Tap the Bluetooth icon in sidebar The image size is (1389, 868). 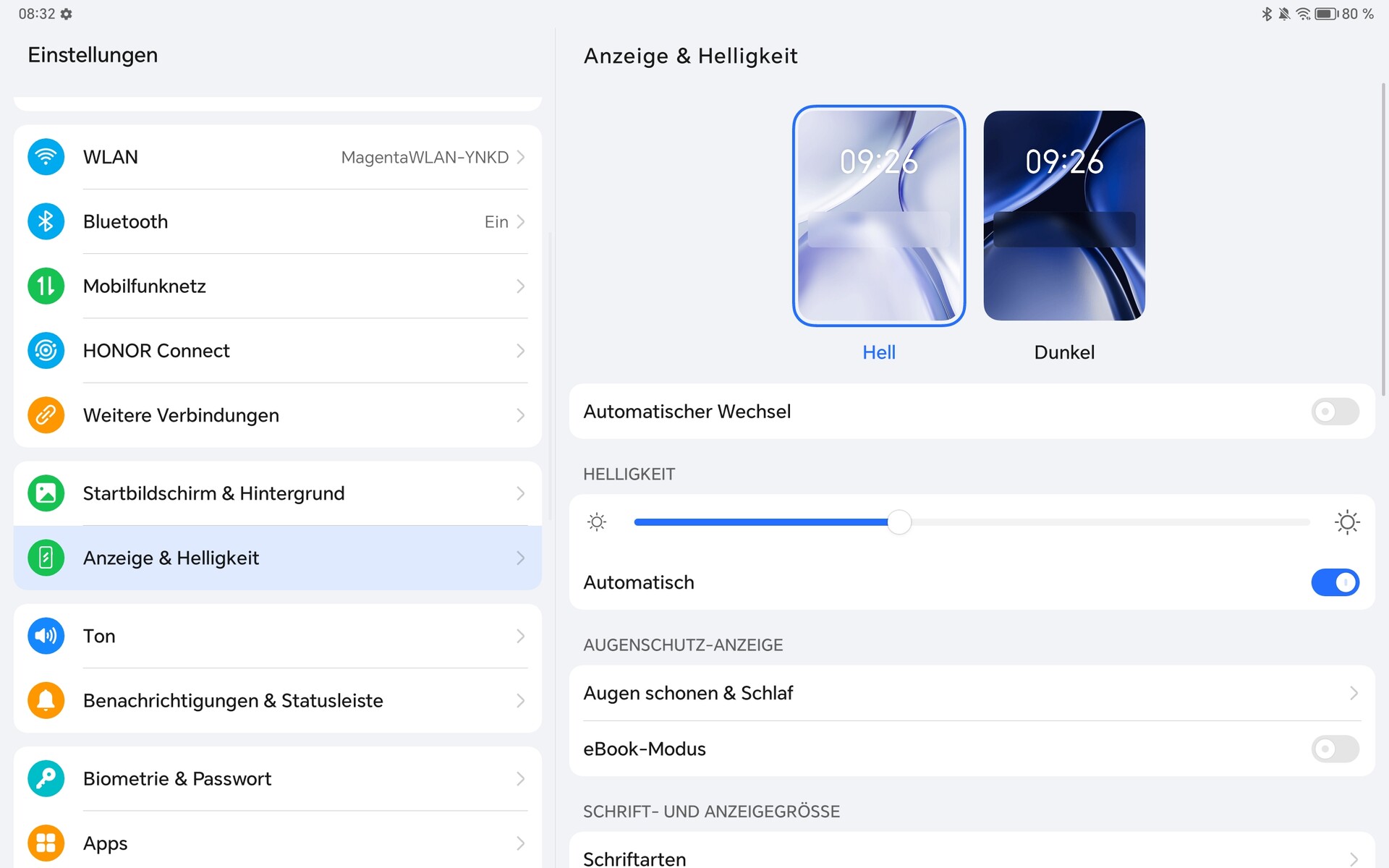click(x=46, y=221)
